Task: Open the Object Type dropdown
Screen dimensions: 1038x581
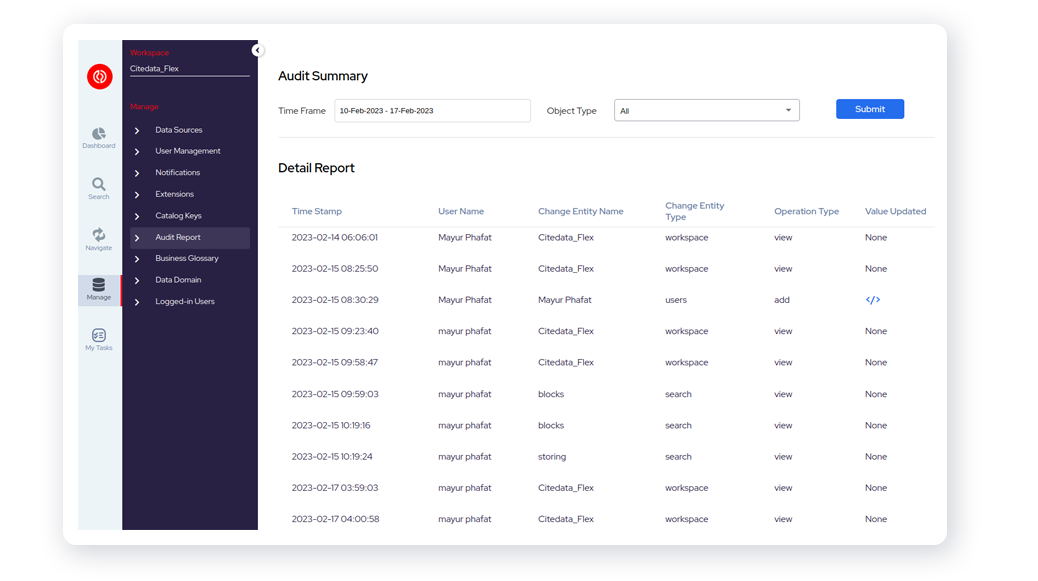Action: click(x=707, y=110)
